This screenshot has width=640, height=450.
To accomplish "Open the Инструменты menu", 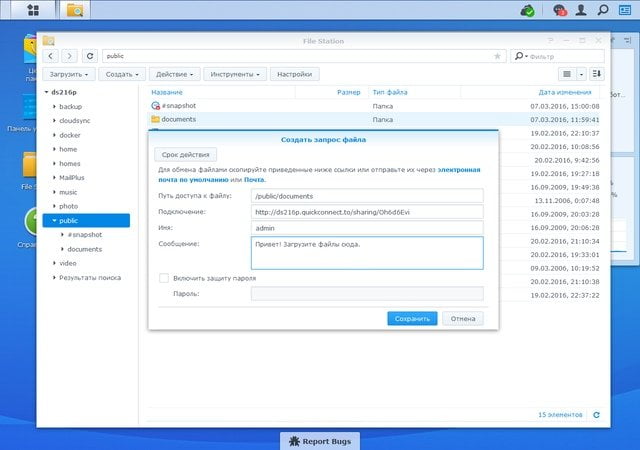I will coord(235,74).
